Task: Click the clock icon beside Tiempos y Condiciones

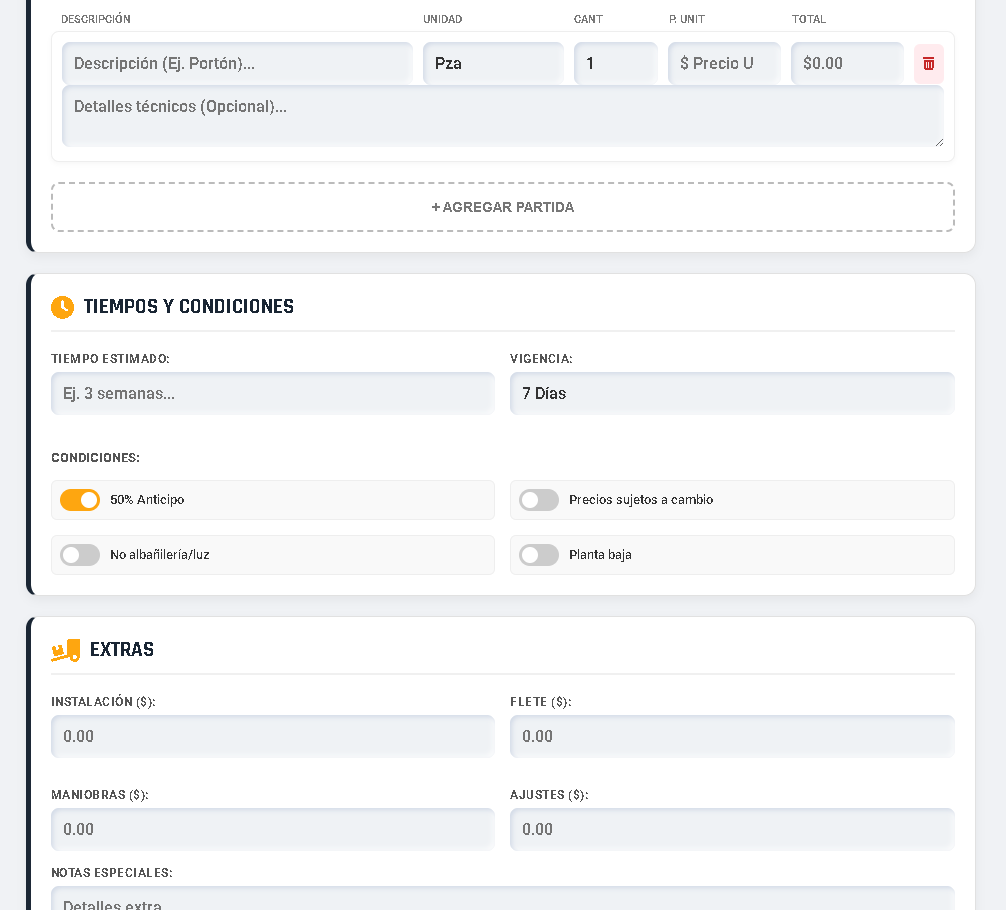Action: pos(62,307)
